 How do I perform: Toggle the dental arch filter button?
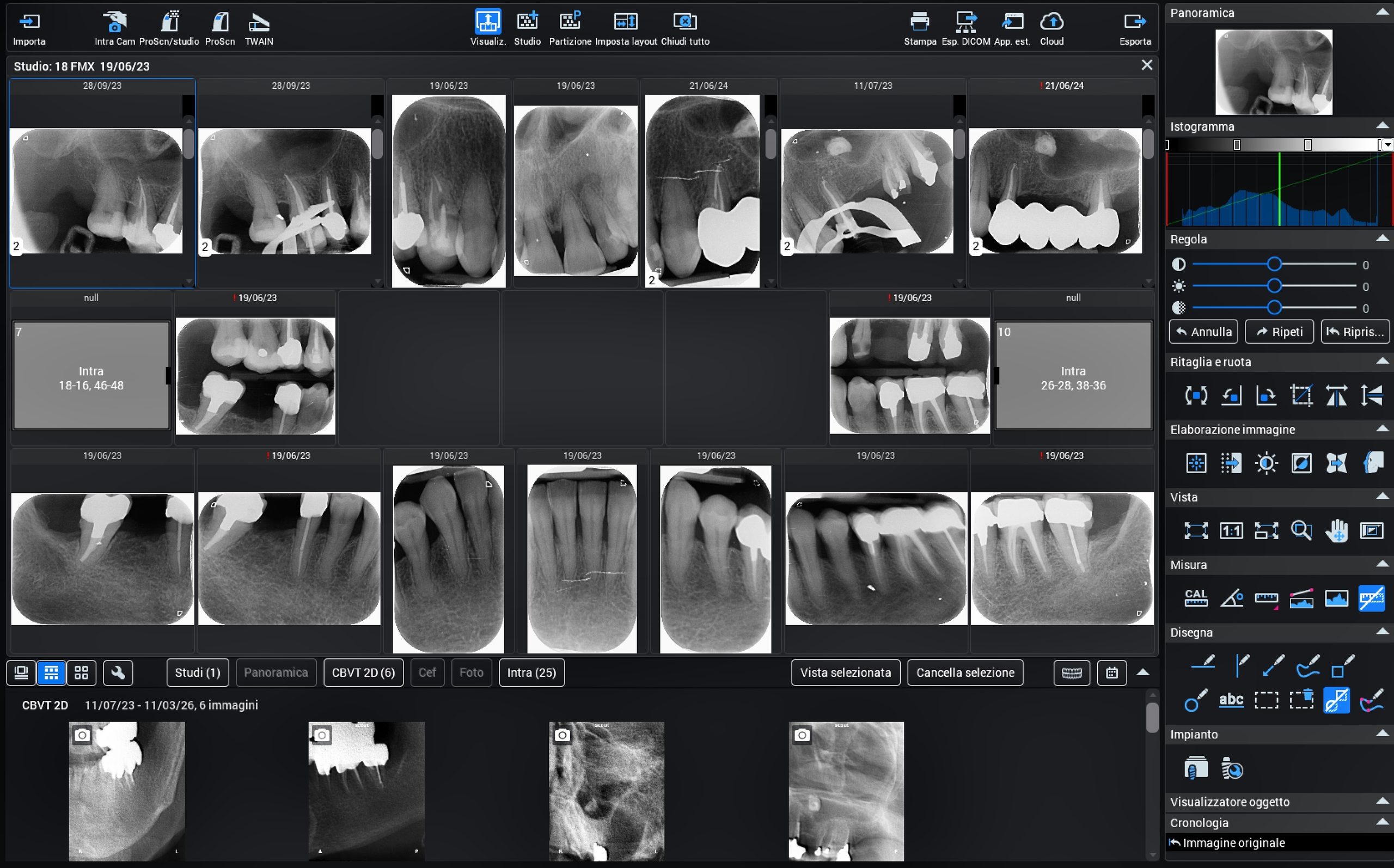[x=1072, y=673]
